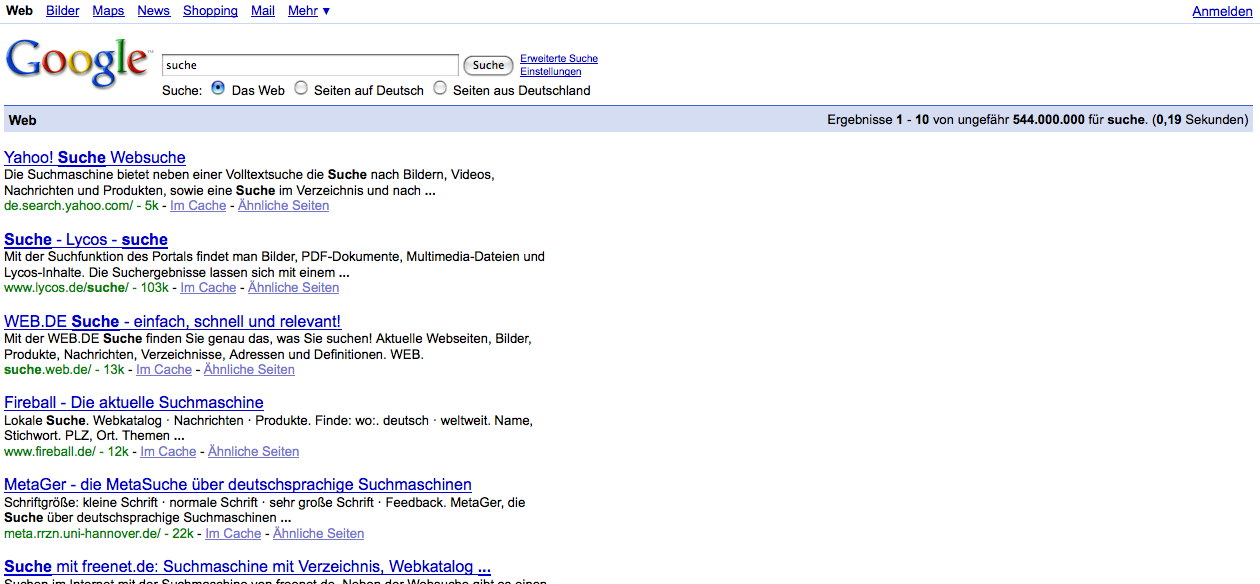The height and width of the screenshot is (584, 1260).
Task: Focus the search input field
Action: [x=310, y=65]
